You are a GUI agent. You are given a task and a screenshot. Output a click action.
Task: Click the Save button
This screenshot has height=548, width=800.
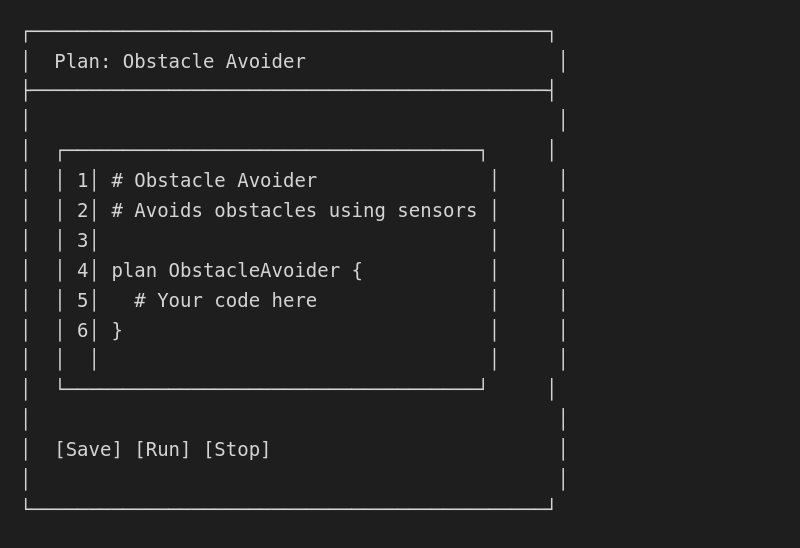[88, 450]
